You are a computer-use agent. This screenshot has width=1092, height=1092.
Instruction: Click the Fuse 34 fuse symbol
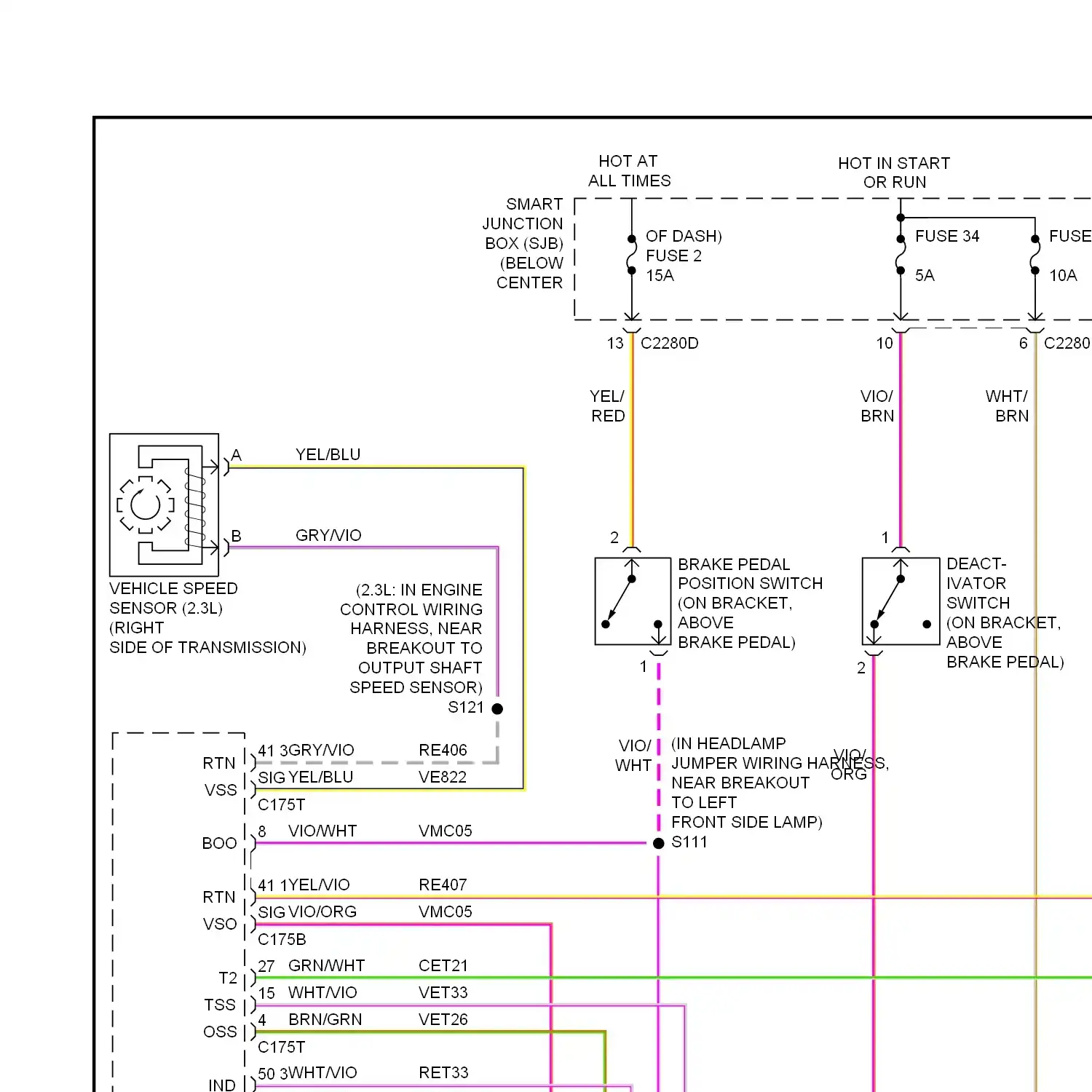(x=901, y=255)
